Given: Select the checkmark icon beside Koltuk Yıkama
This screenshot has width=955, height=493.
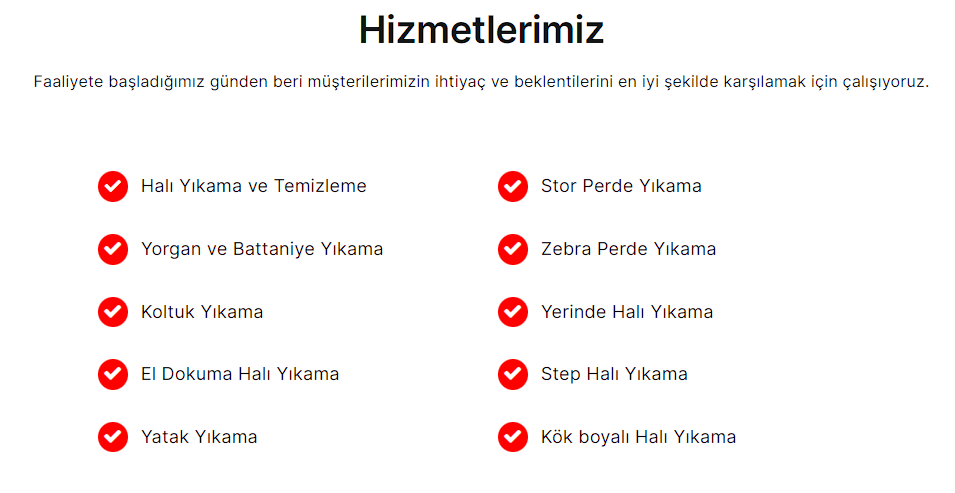Looking at the screenshot, I should [x=113, y=312].
